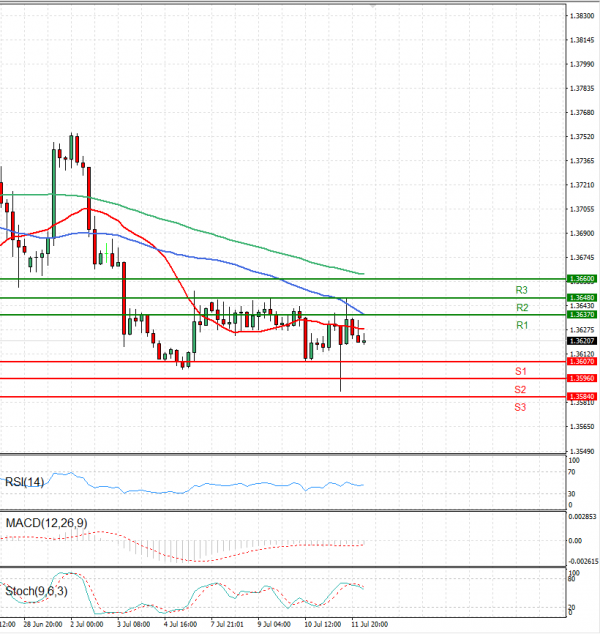Screen dimensions: 600x634
Task: Click the RSI(14) indicator label
Action: [x=24, y=482]
